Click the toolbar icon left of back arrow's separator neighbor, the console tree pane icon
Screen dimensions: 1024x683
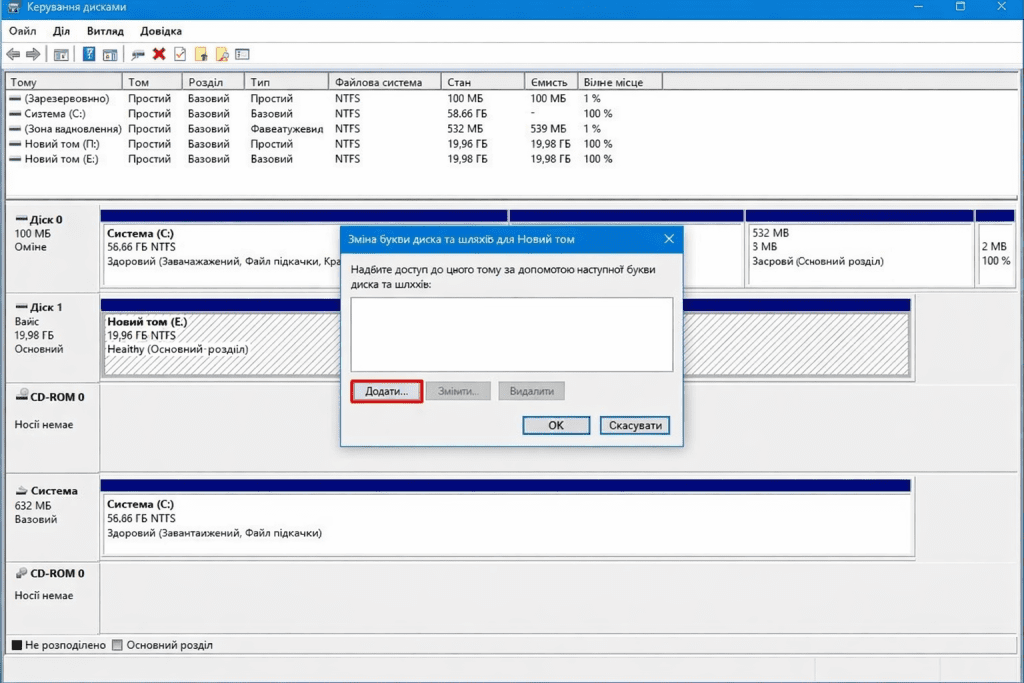(x=61, y=54)
